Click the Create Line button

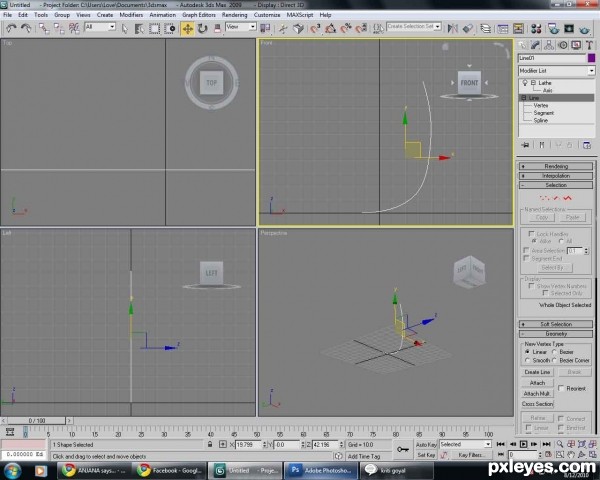coord(537,372)
